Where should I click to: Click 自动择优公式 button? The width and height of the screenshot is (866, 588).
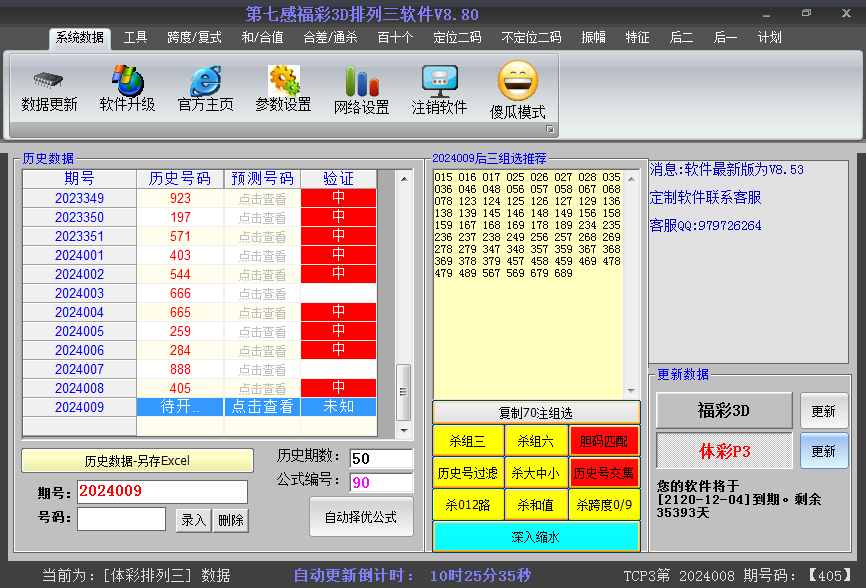point(361,517)
